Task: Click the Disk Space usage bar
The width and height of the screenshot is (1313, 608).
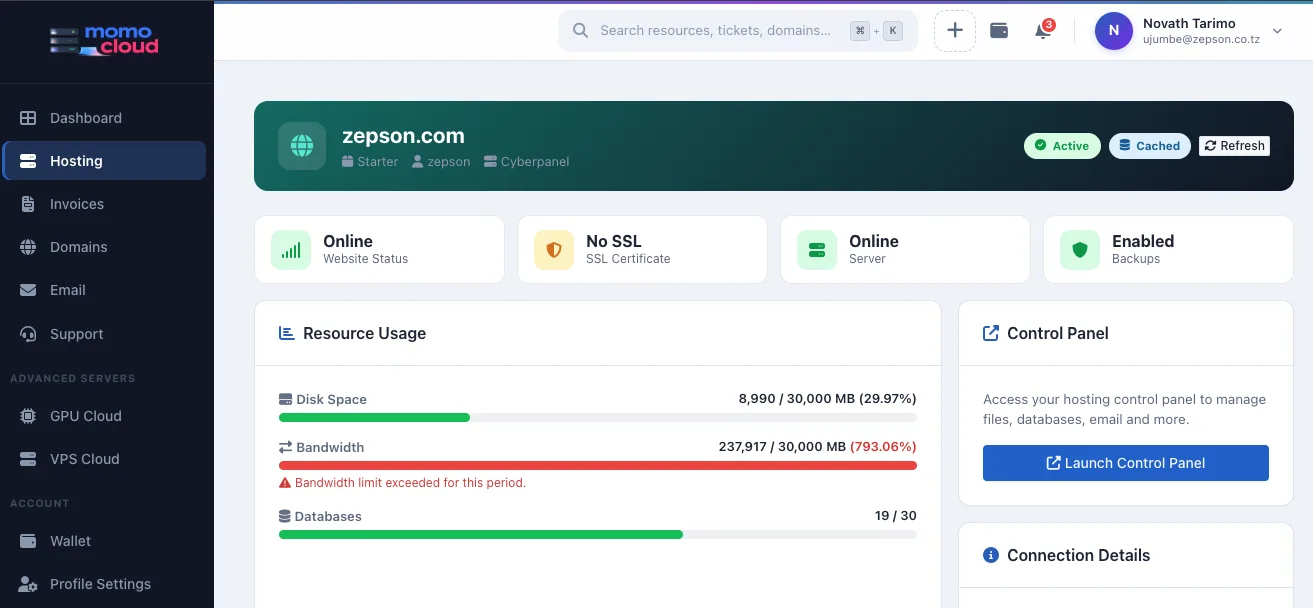Action: tap(598, 417)
